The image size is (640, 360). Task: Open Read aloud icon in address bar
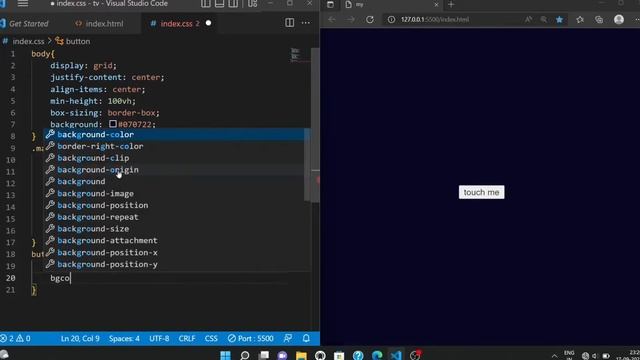528,20
